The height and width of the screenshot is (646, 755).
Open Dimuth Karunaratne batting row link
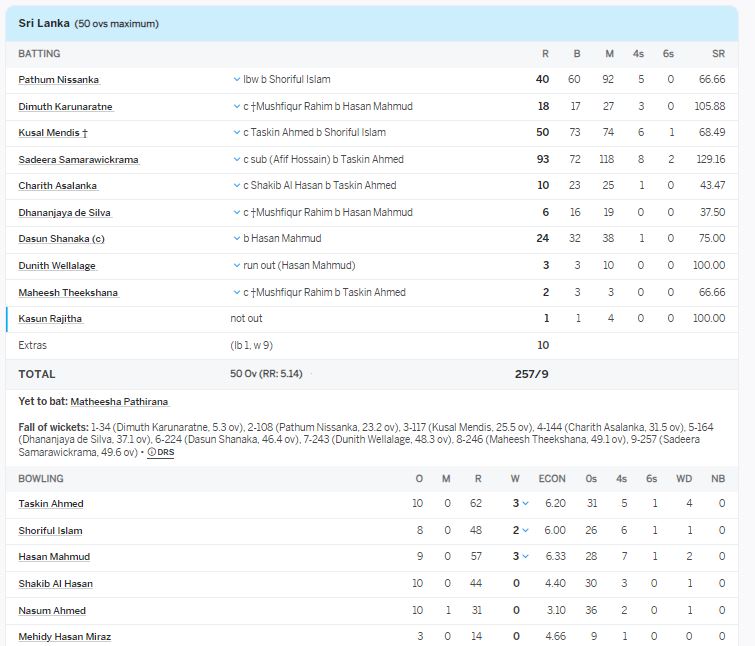65,106
